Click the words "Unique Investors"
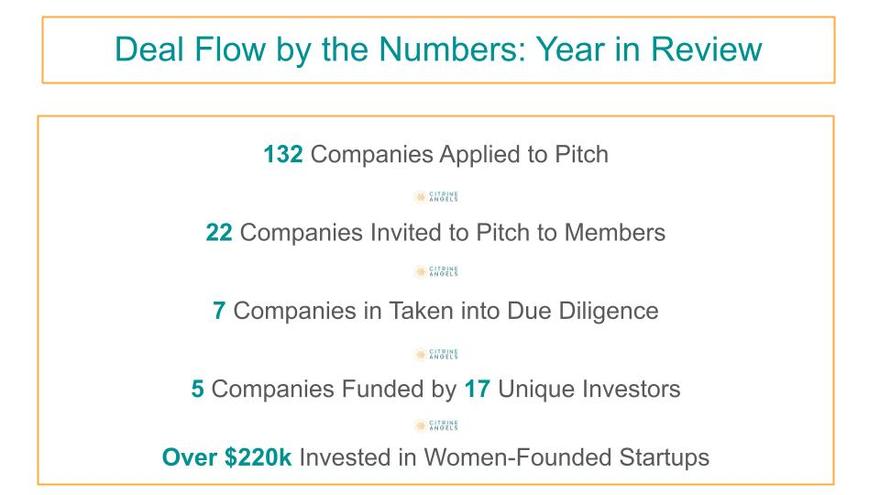 coord(588,389)
